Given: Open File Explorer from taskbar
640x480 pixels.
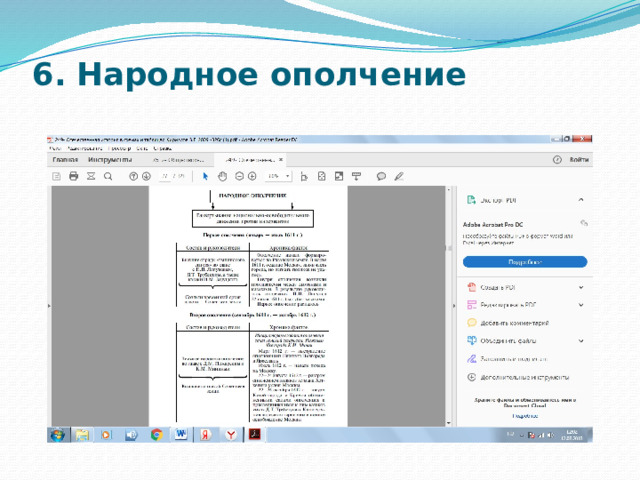Looking at the screenshot, I should pos(82,435).
